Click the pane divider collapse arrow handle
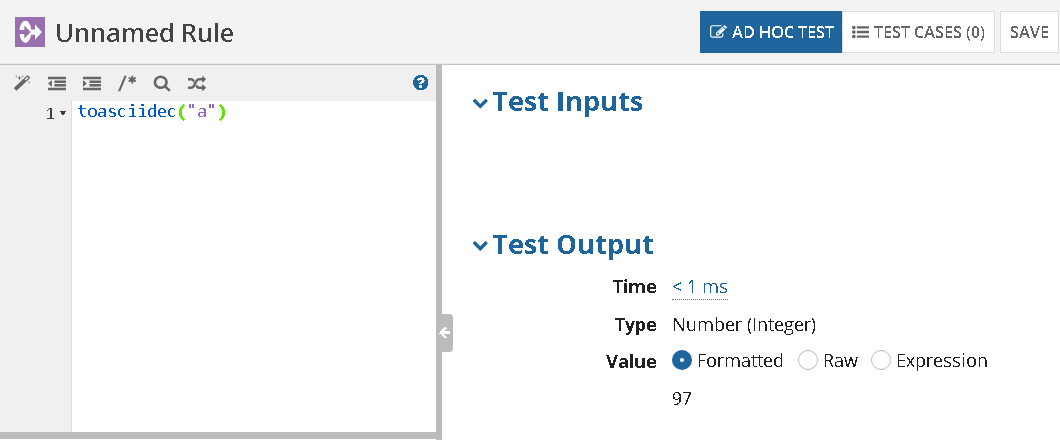 pyautogui.click(x=445, y=333)
